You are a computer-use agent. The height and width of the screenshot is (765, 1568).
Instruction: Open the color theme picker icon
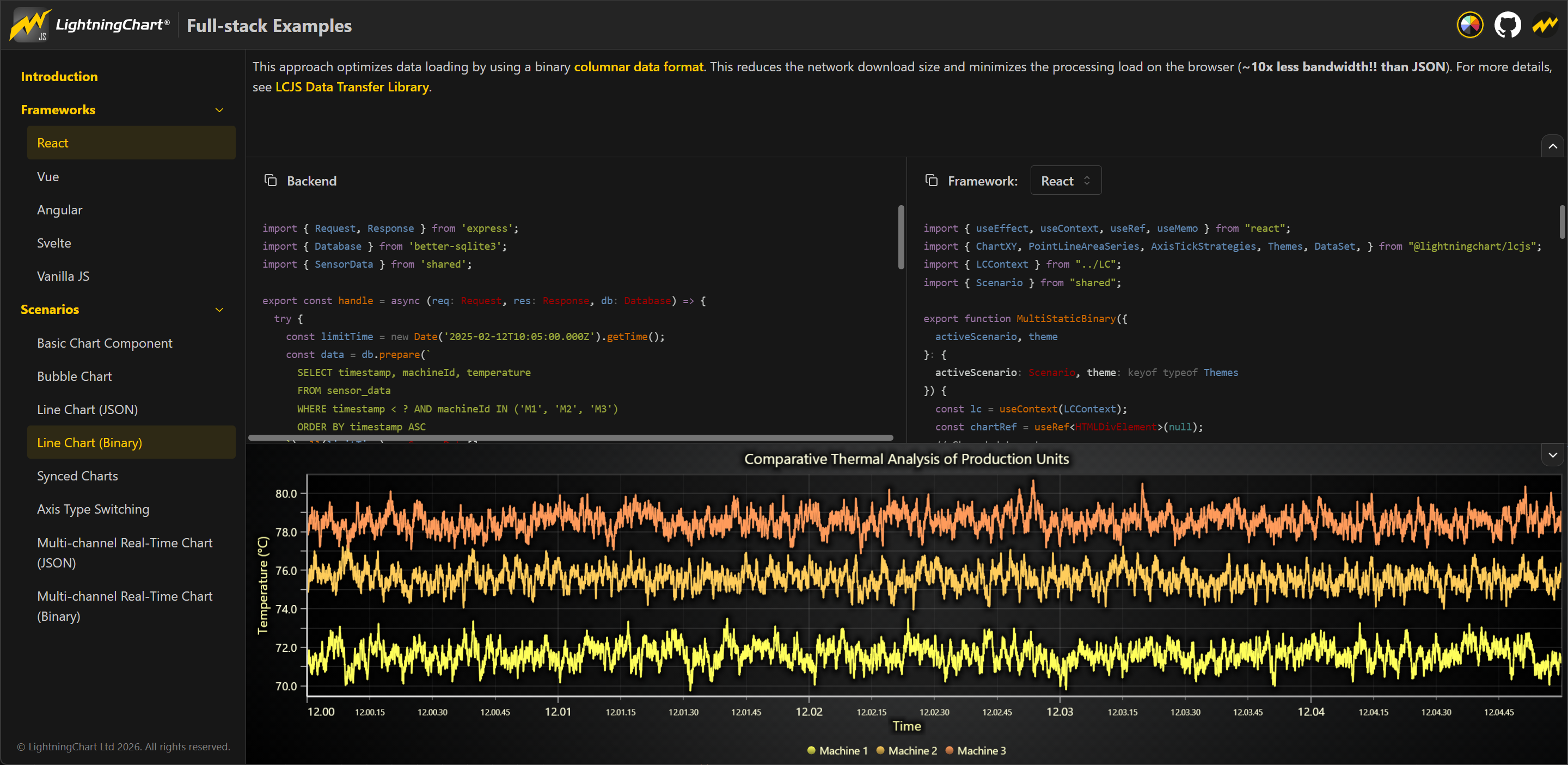tap(1469, 26)
